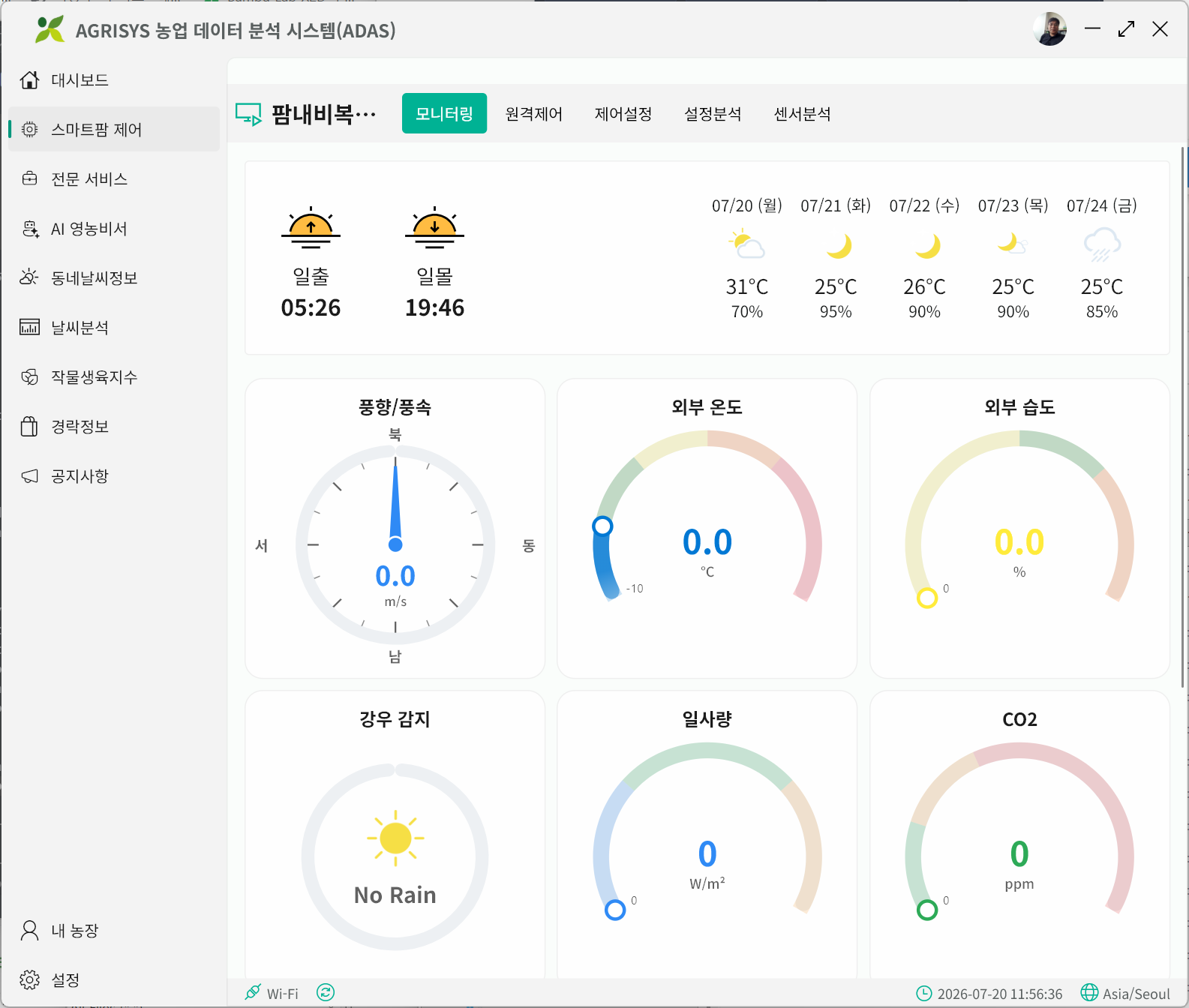Click the Asia/Seoul timezone text

[1136, 994]
